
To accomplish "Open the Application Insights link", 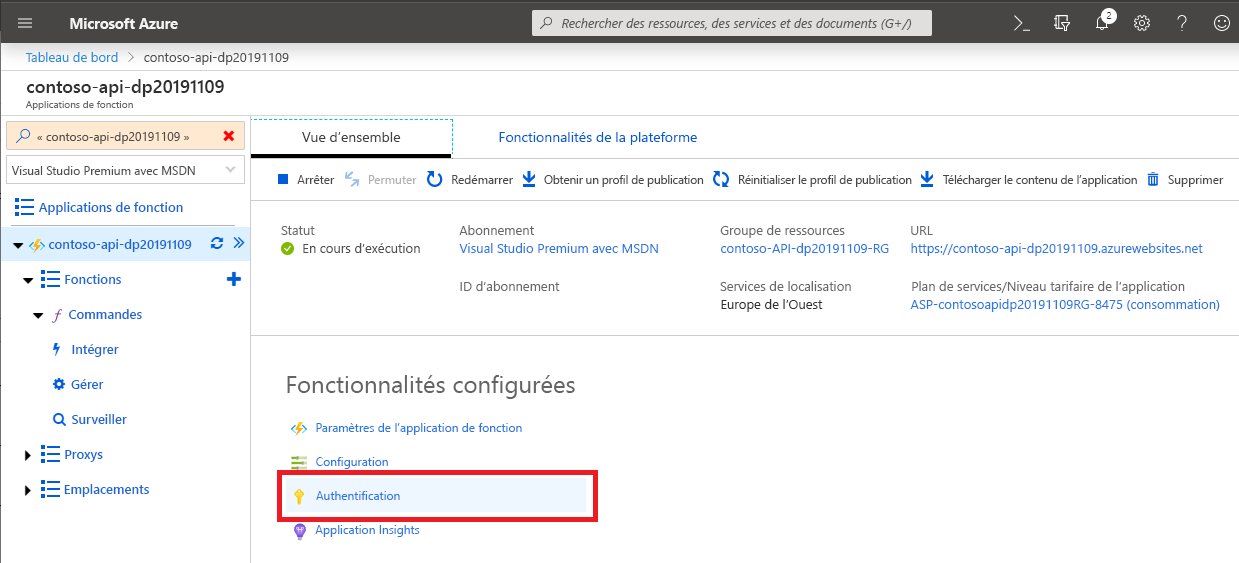I will 367,530.
